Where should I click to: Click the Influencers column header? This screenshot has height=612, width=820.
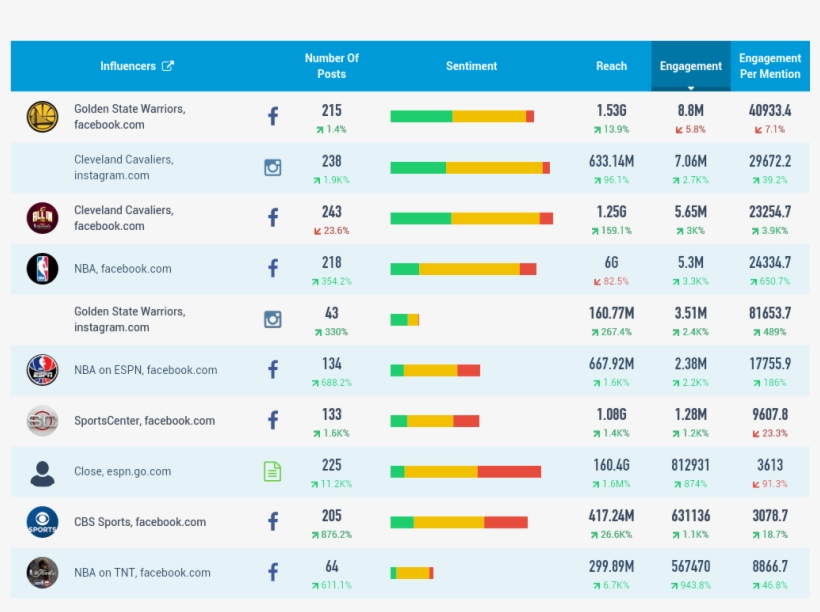tap(128, 66)
